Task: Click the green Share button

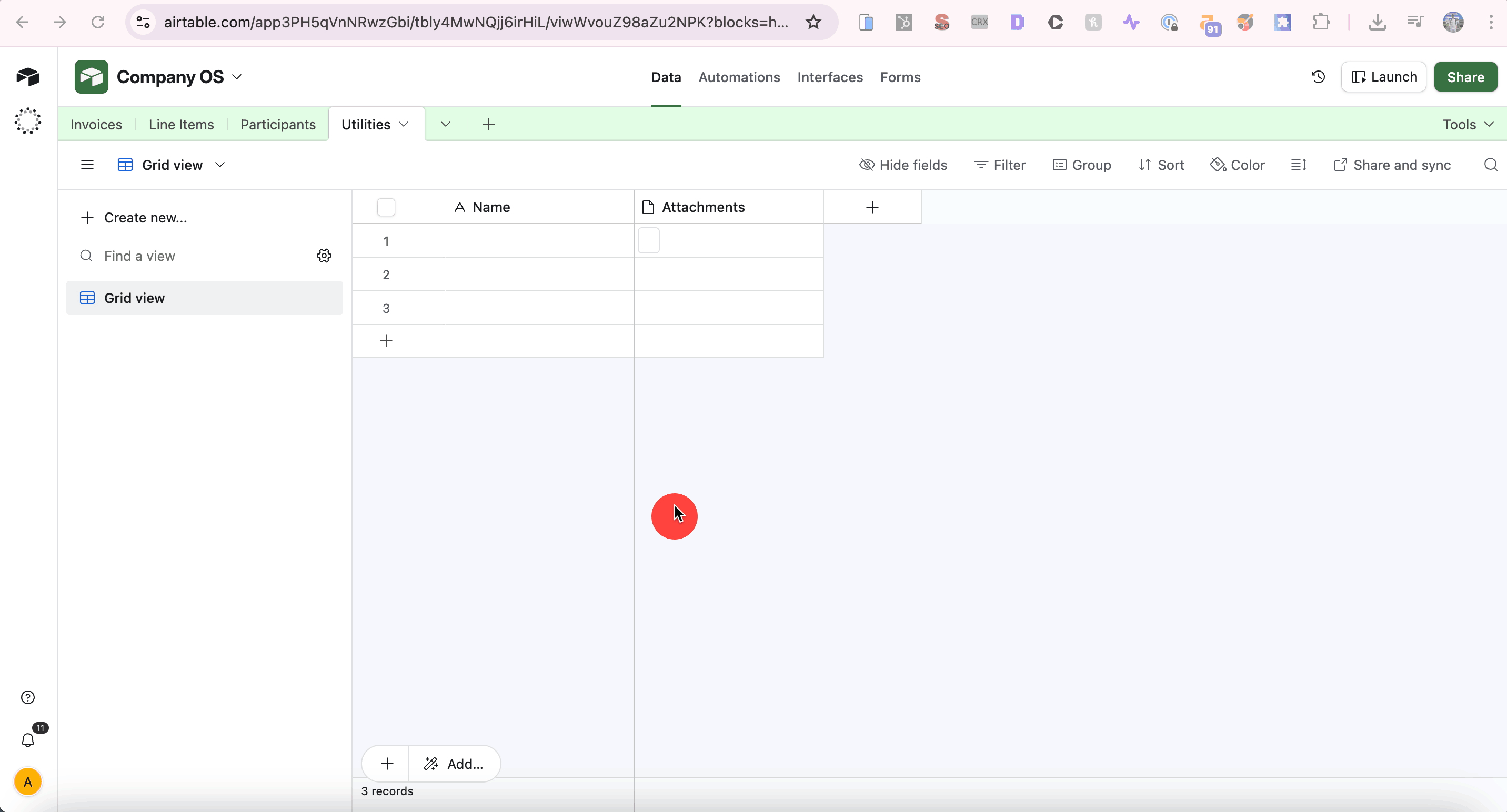Action: coord(1466,77)
